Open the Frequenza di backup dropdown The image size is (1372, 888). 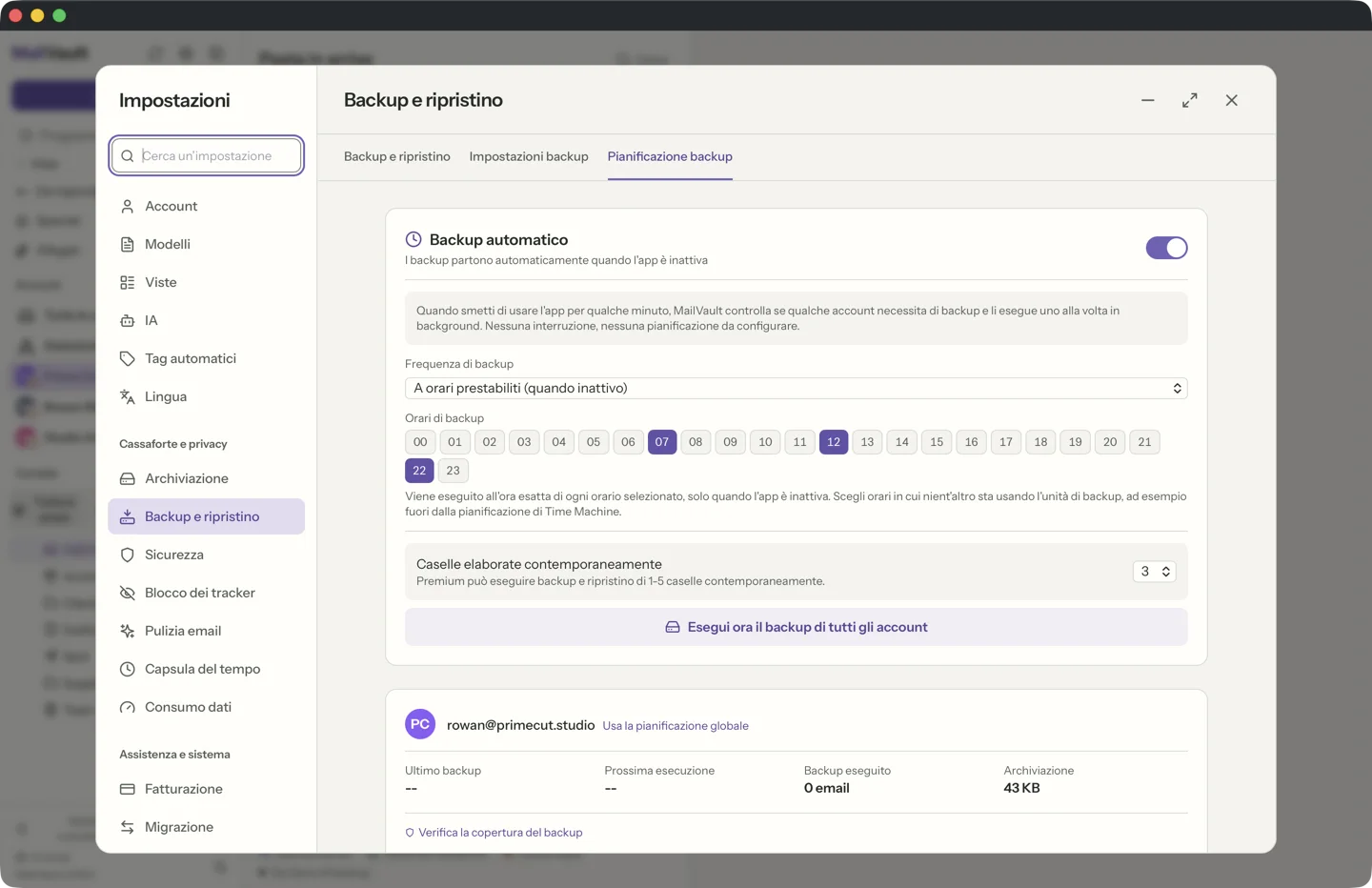pos(796,388)
